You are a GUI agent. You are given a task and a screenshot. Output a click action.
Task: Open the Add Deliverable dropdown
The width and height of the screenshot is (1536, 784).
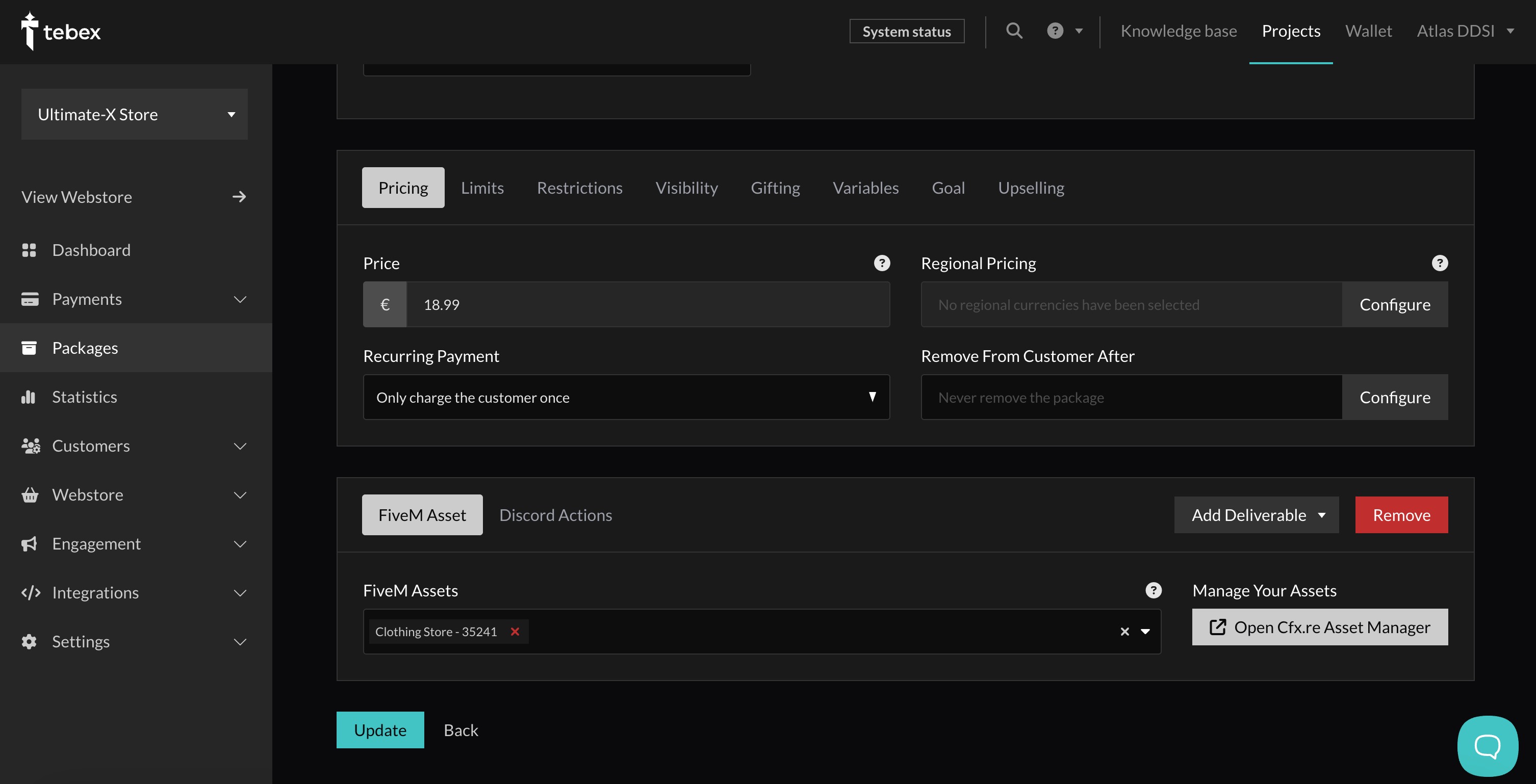(x=1257, y=514)
